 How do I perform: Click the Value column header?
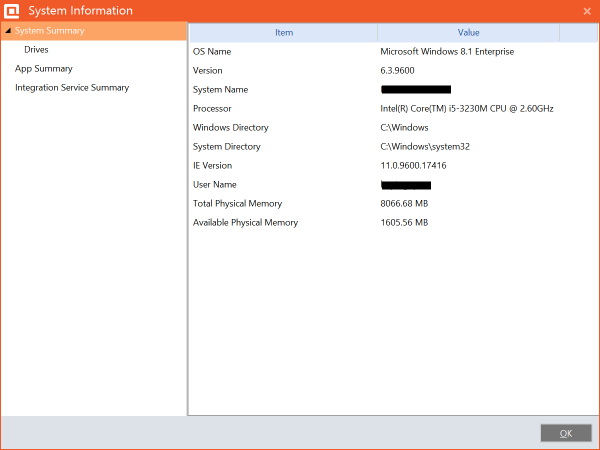tap(468, 33)
